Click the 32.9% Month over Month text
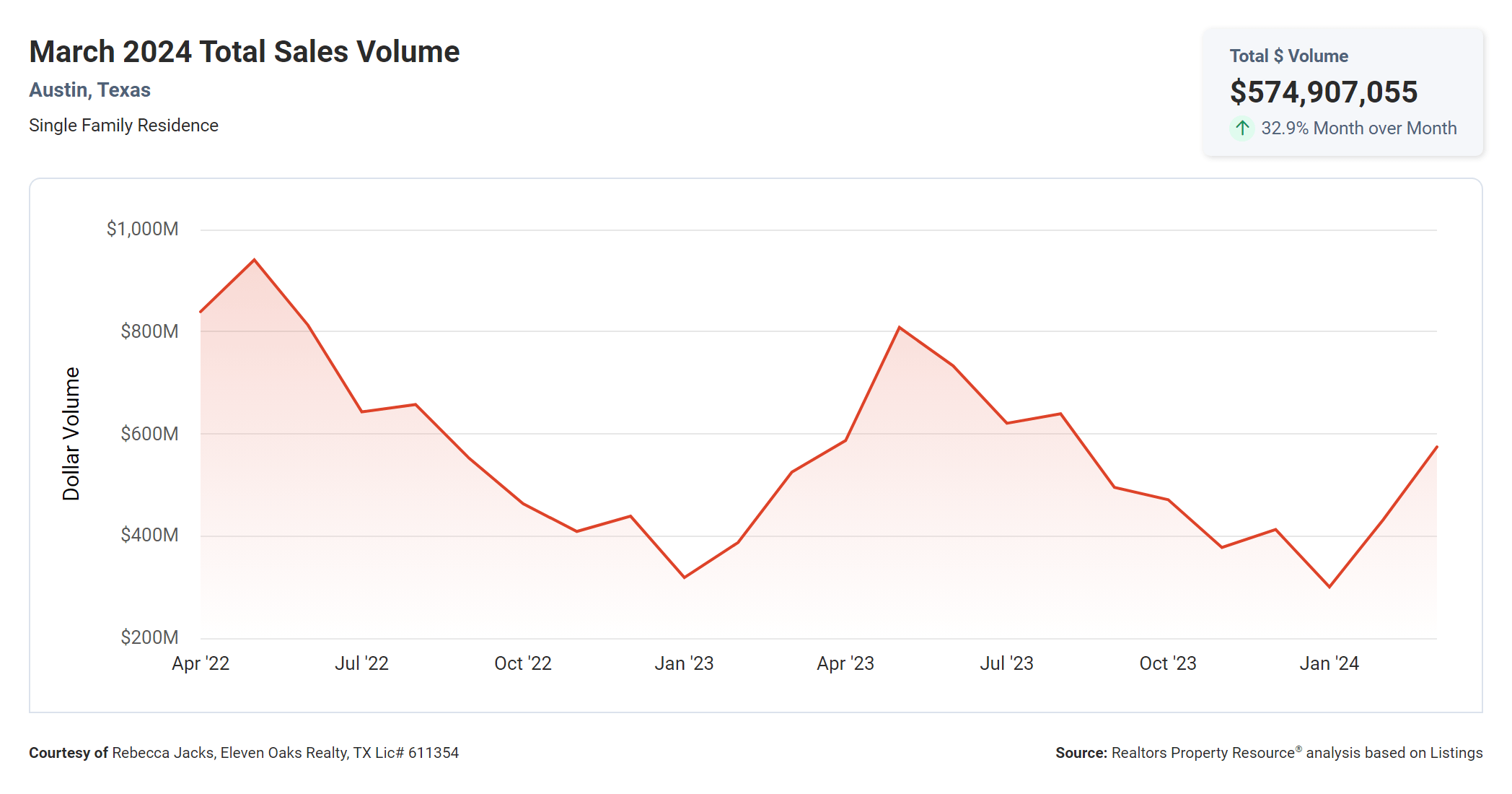Screen dimensions: 1512x794 click(1358, 128)
